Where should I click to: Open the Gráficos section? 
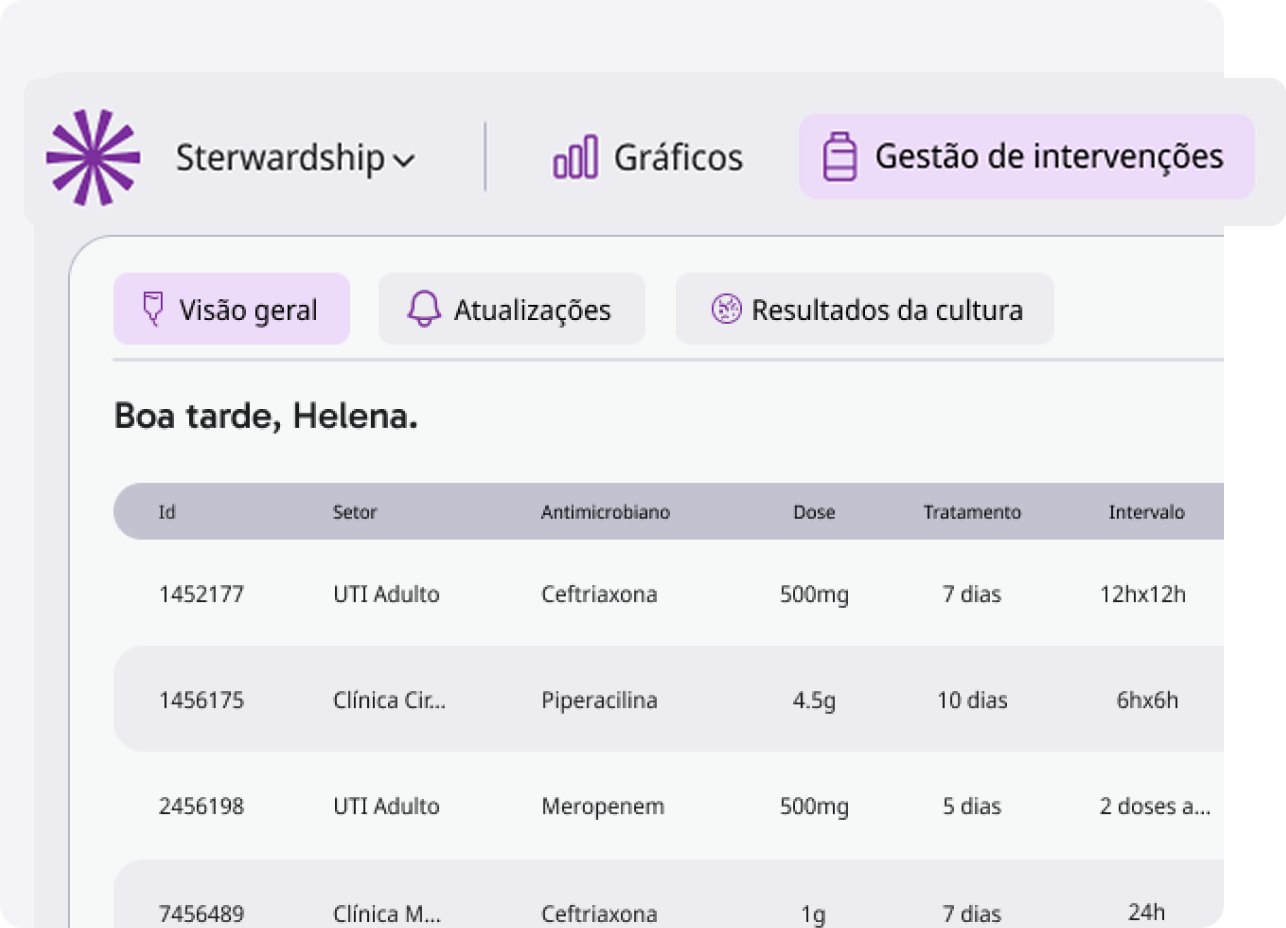[677, 158]
